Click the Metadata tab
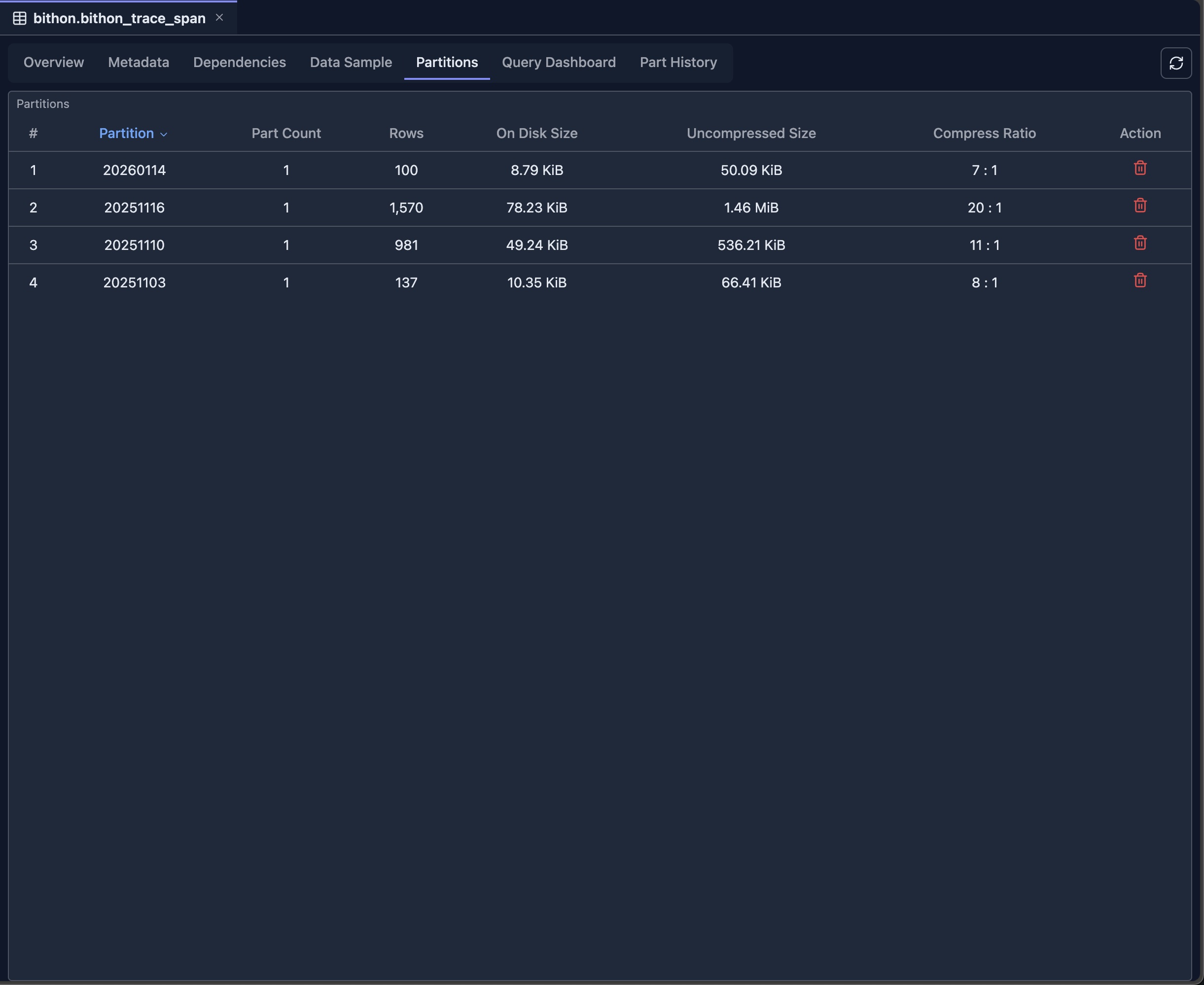Image resolution: width=1204 pixels, height=985 pixels. (x=138, y=63)
